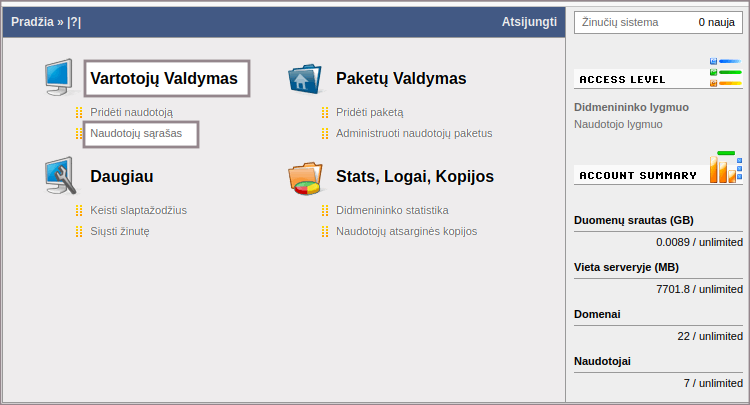Open the |?| help link in the header
The width and height of the screenshot is (750, 405).
tap(74, 21)
